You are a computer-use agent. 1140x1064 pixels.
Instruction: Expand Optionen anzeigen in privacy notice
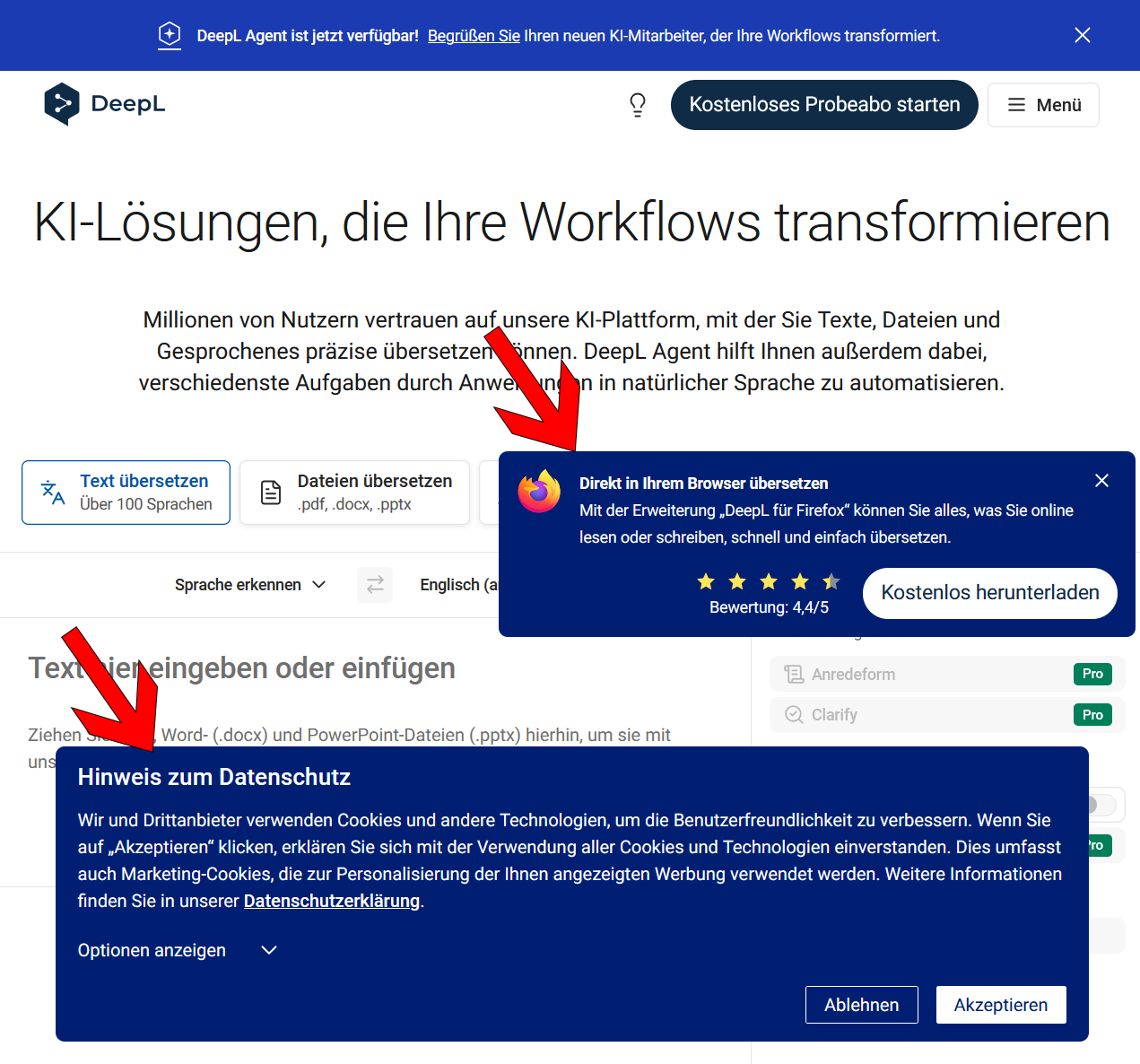pyautogui.click(x=178, y=950)
